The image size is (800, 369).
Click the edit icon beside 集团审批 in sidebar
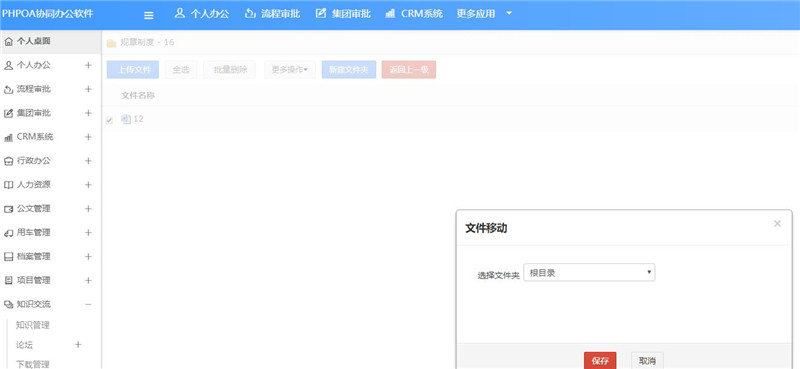point(8,113)
